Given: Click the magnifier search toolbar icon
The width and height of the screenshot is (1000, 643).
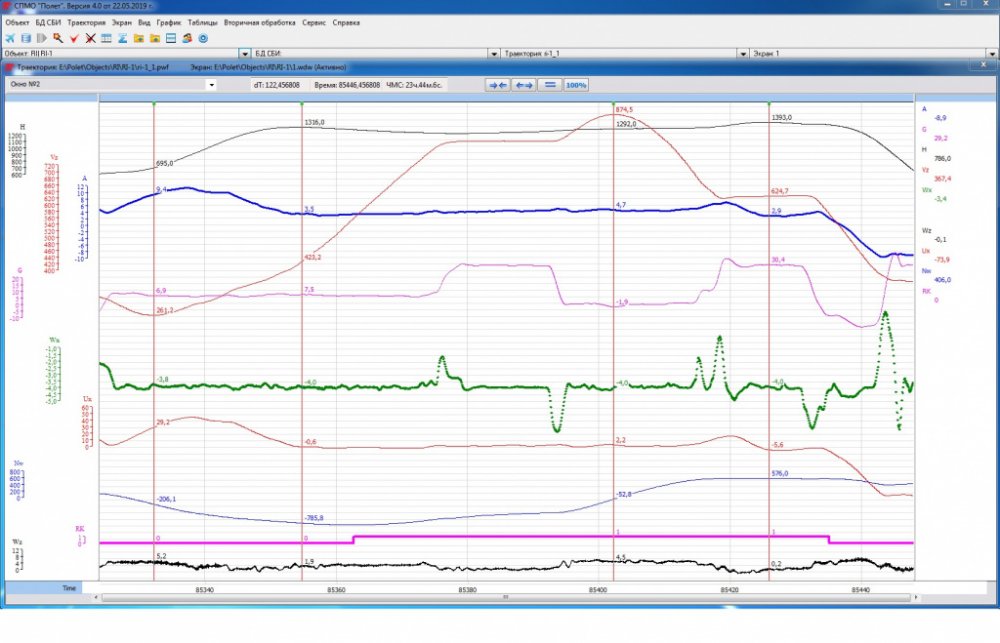Looking at the screenshot, I should point(58,38).
